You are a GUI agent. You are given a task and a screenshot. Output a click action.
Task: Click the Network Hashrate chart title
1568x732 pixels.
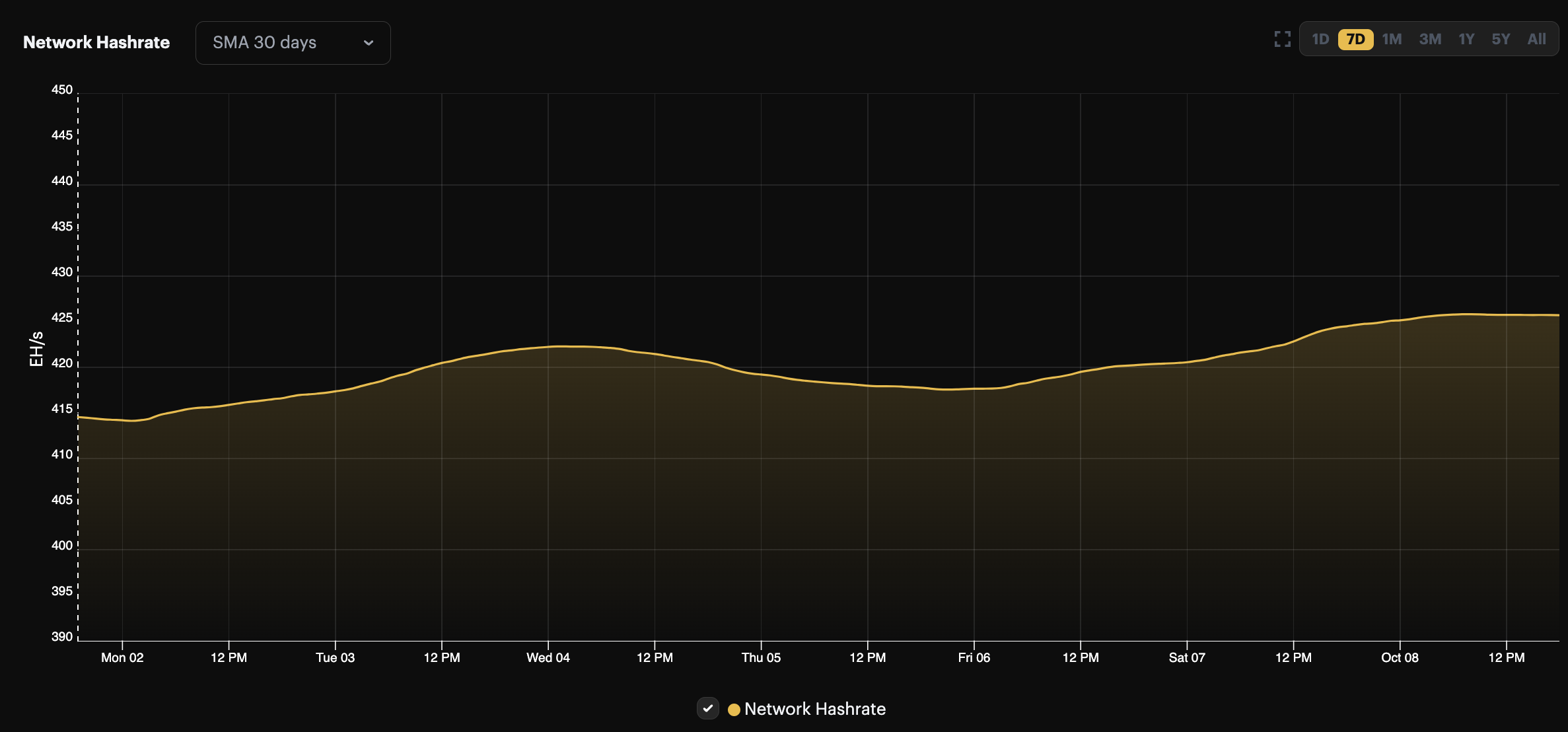(96, 42)
